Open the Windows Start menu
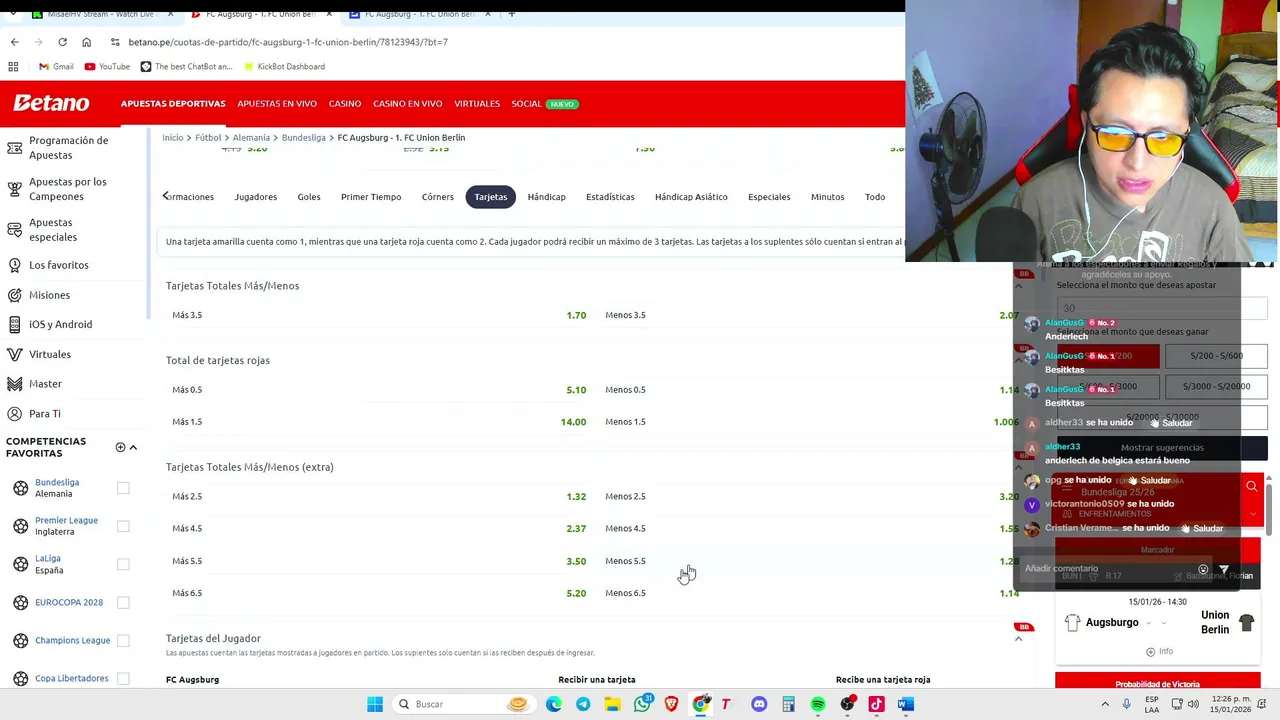 point(375,704)
